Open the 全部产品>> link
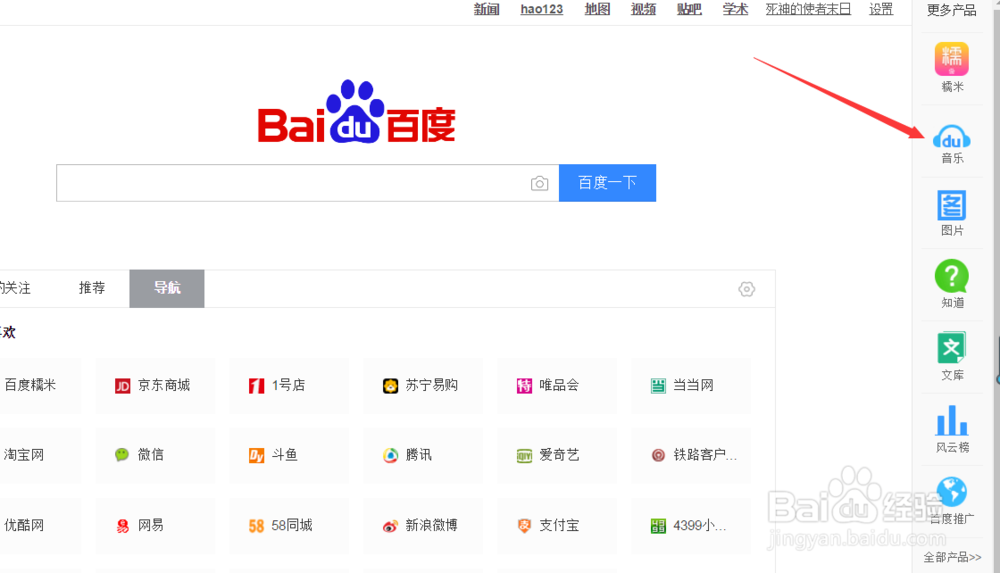This screenshot has width=1000, height=573. [x=952, y=558]
